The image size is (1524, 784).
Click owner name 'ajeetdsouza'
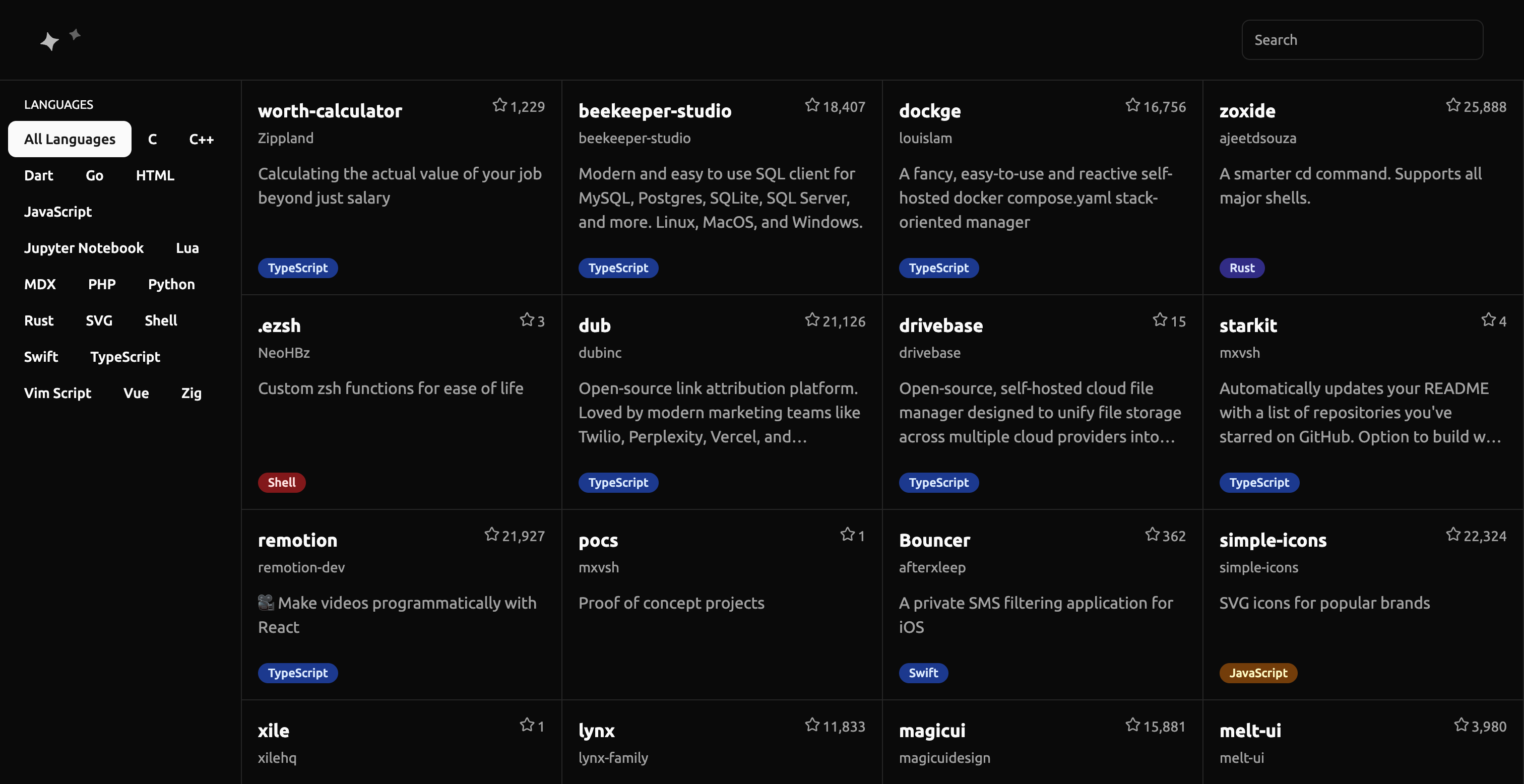pos(1258,139)
